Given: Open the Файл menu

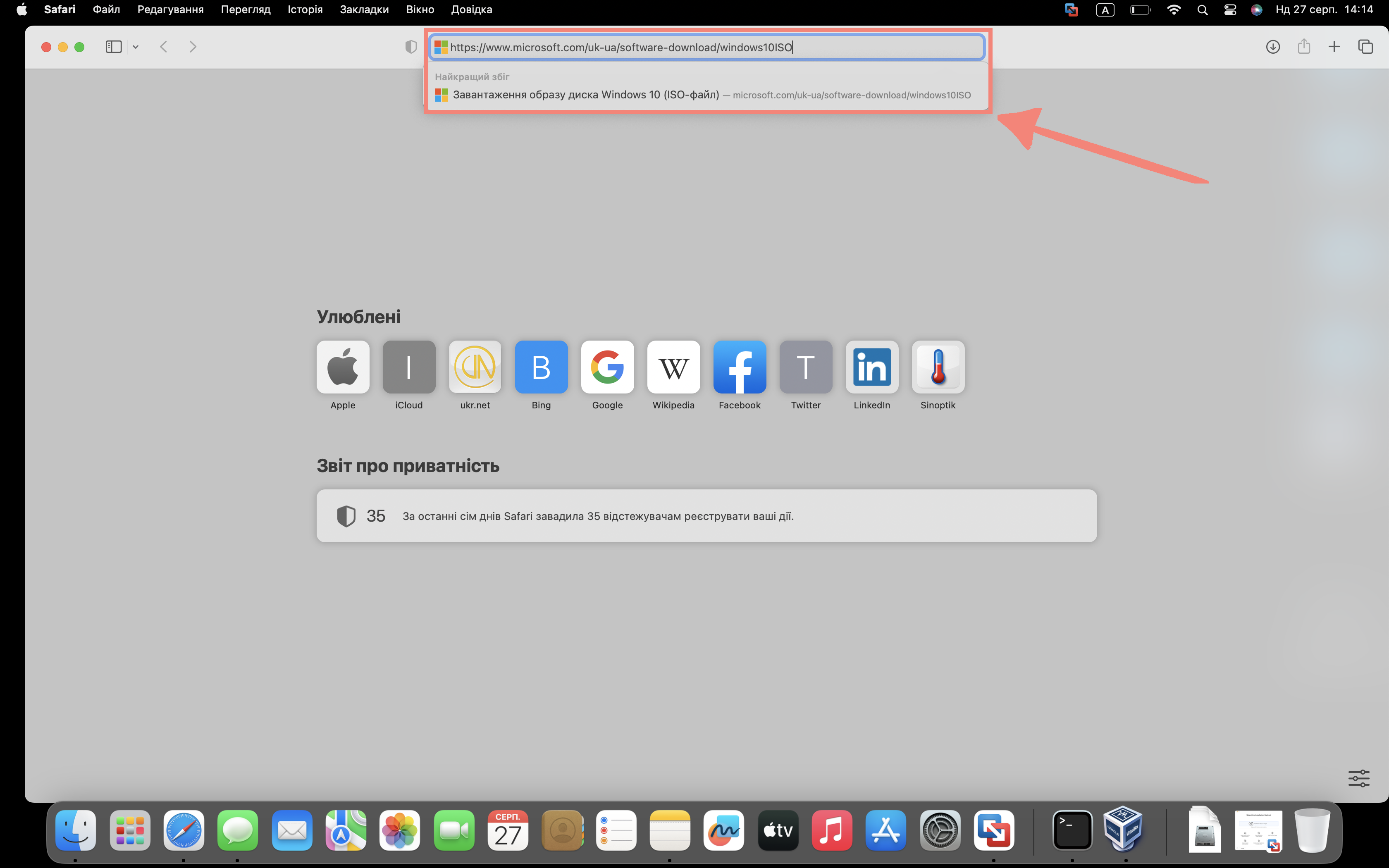Looking at the screenshot, I should (106, 9).
